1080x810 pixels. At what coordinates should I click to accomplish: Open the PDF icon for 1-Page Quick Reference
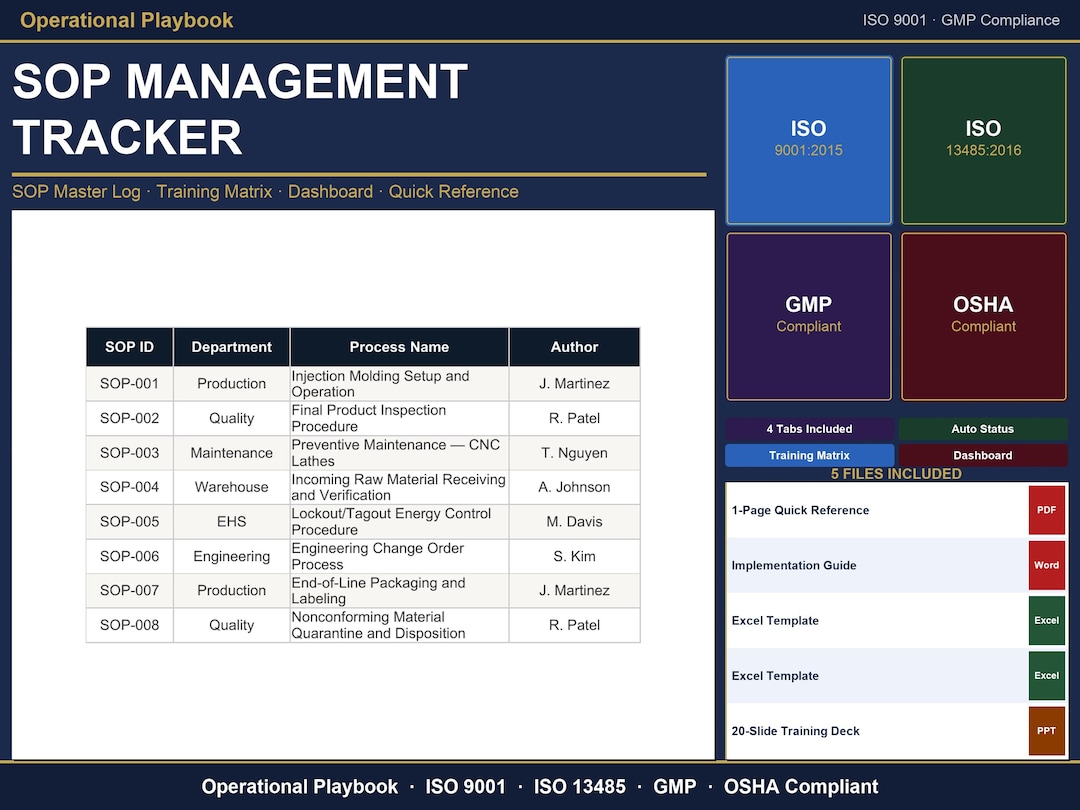click(1046, 510)
